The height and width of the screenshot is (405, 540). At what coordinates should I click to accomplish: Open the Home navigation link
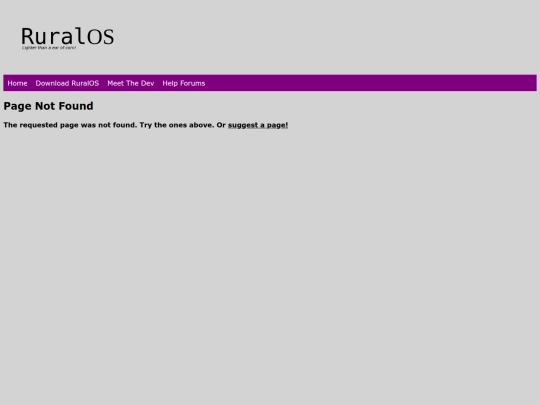17,83
